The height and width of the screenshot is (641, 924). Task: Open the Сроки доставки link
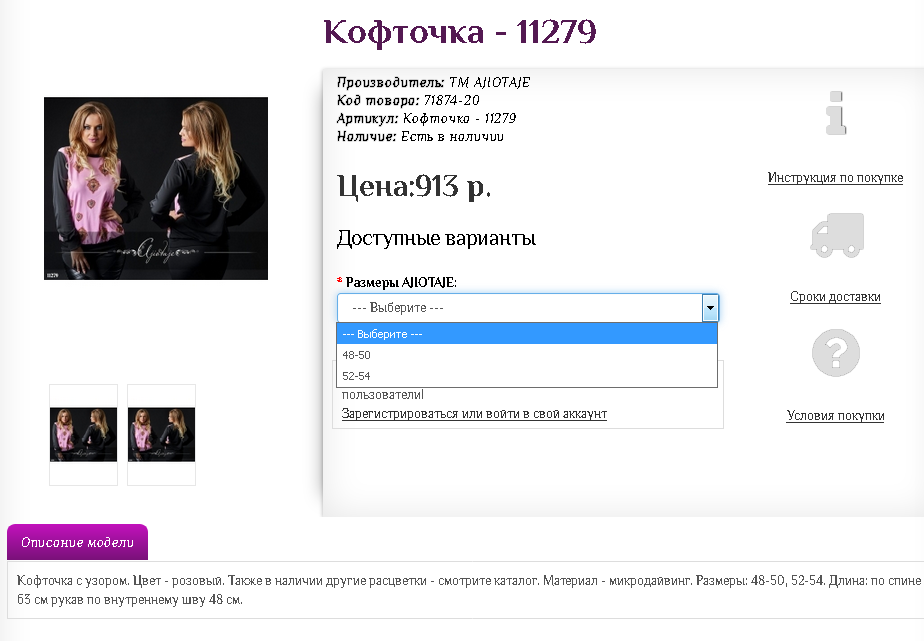pyautogui.click(x=835, y=296)
